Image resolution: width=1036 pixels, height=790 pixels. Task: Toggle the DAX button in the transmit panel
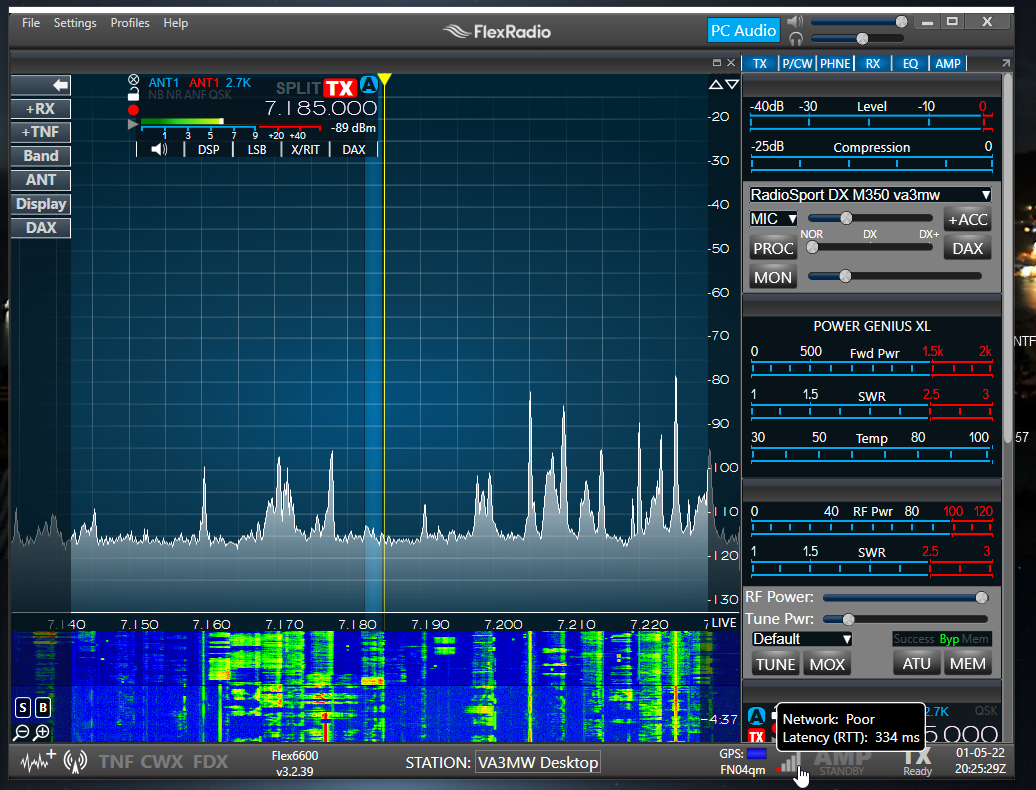tap(967, 248)
